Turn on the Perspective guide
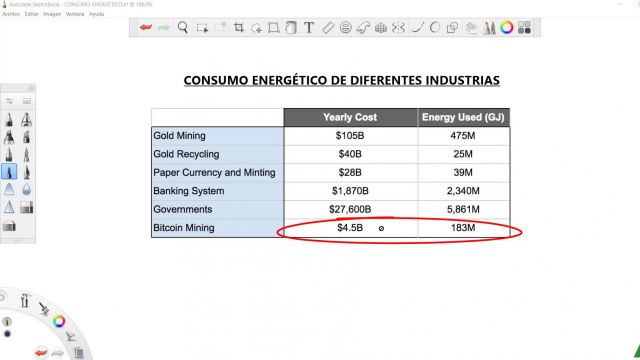The width and height of the screenshot is (640, 360). point(380,28)
